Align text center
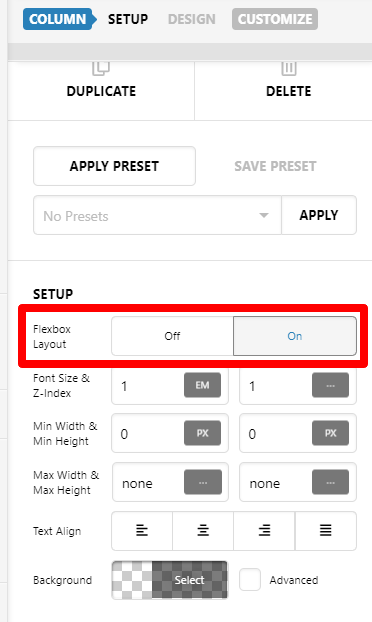This screenshot has width=372, height=622. (203, 530)
